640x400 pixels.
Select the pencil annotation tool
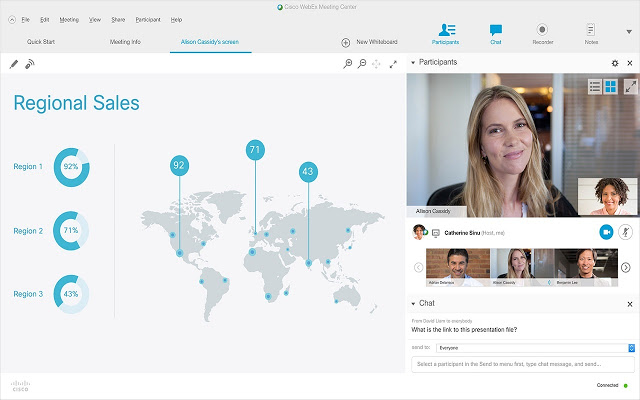pos(14,64)
